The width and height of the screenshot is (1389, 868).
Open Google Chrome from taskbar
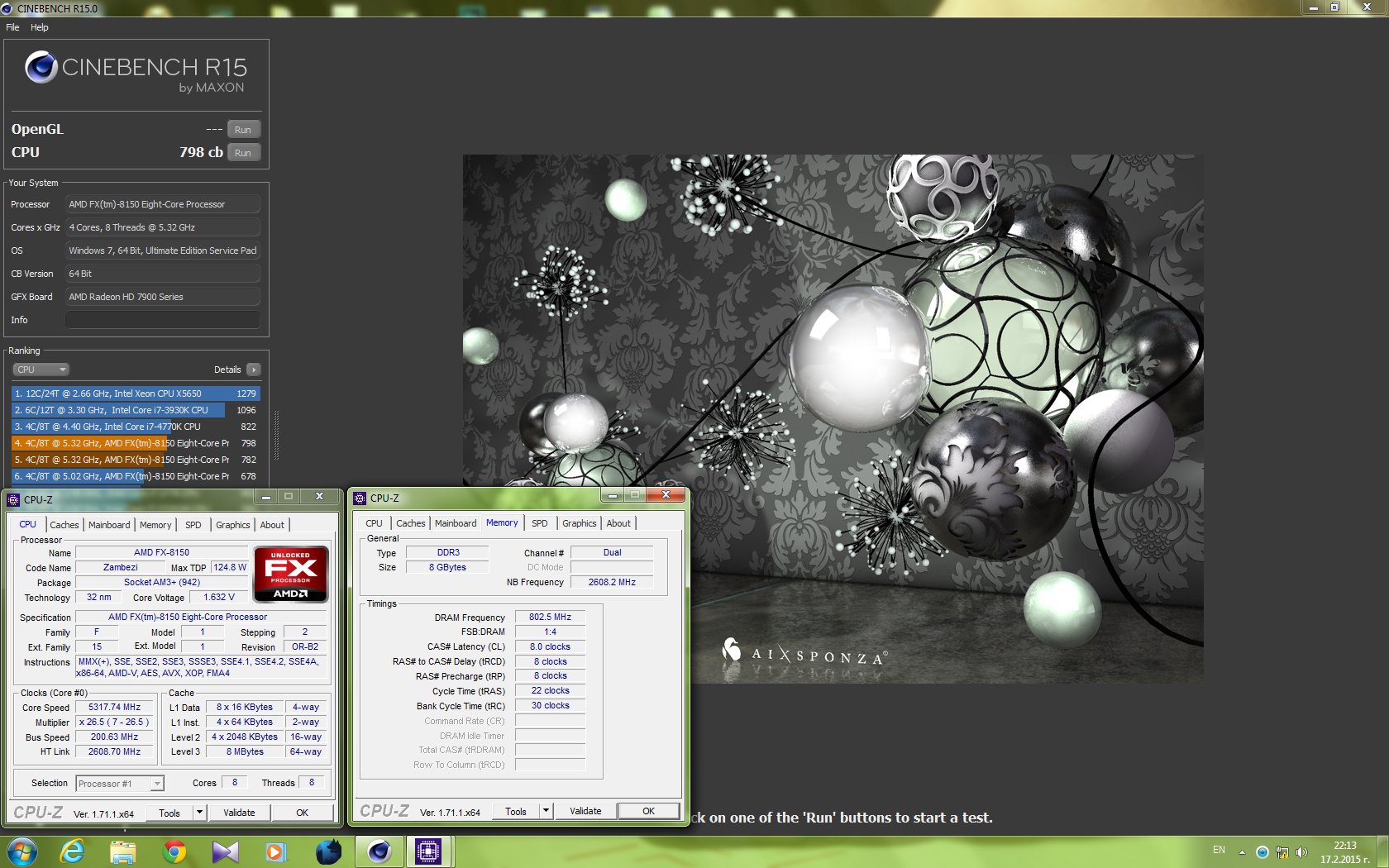174,851
